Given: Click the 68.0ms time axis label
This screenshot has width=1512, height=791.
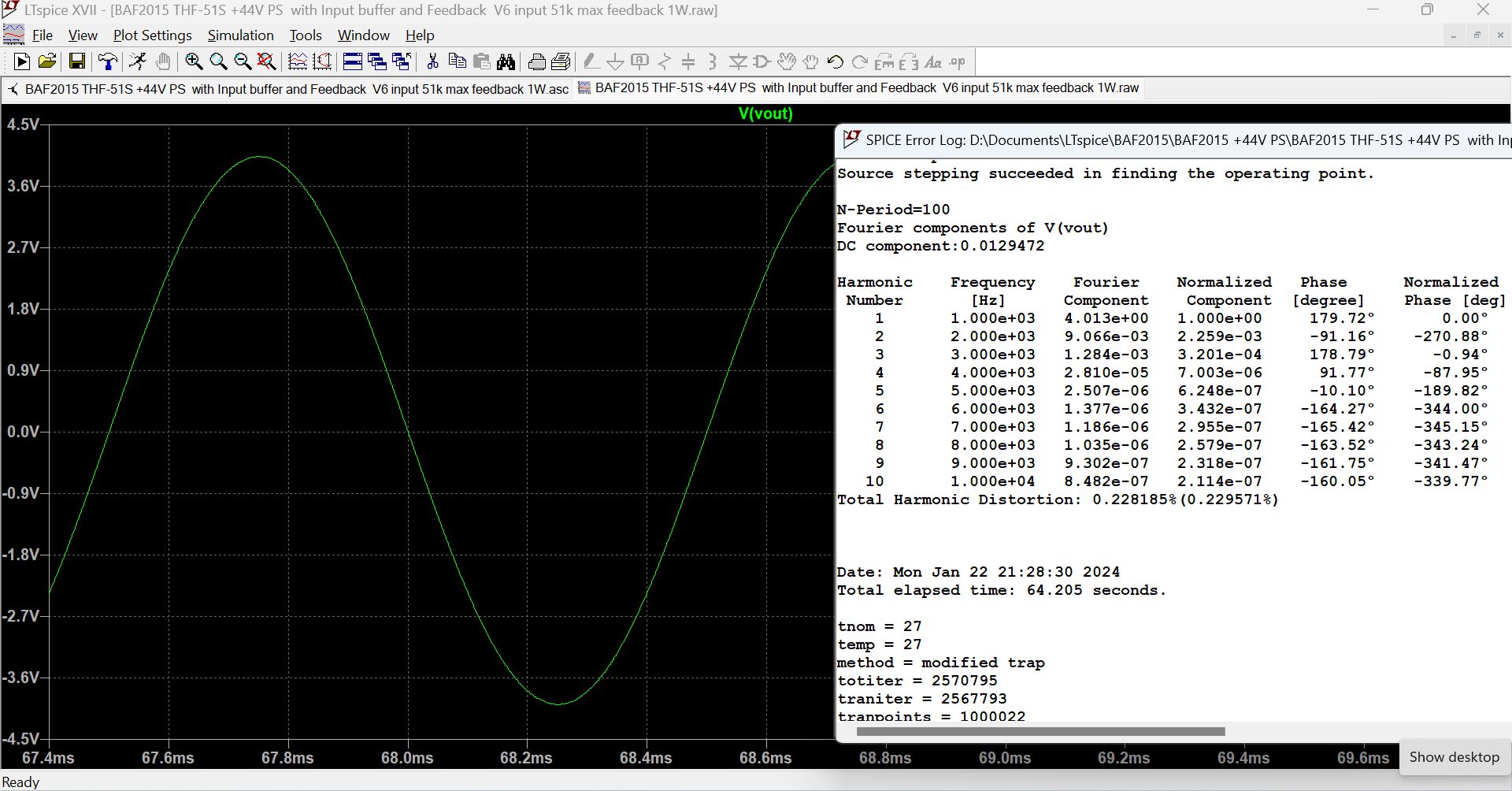Looking at the screenshot, I should 407,758.
